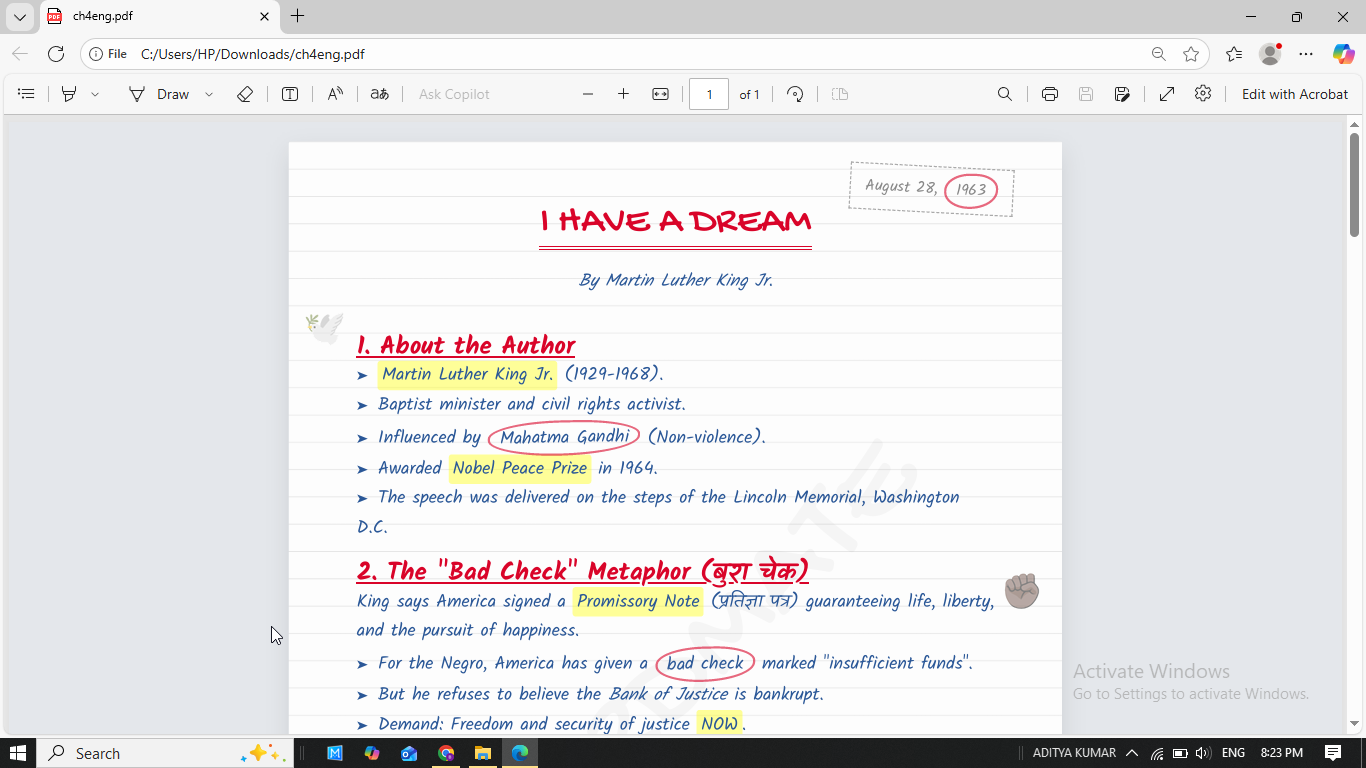Click Edit with Acrobat
The width and height of the screenshot is (1366, 768).
click(1295, 94)
